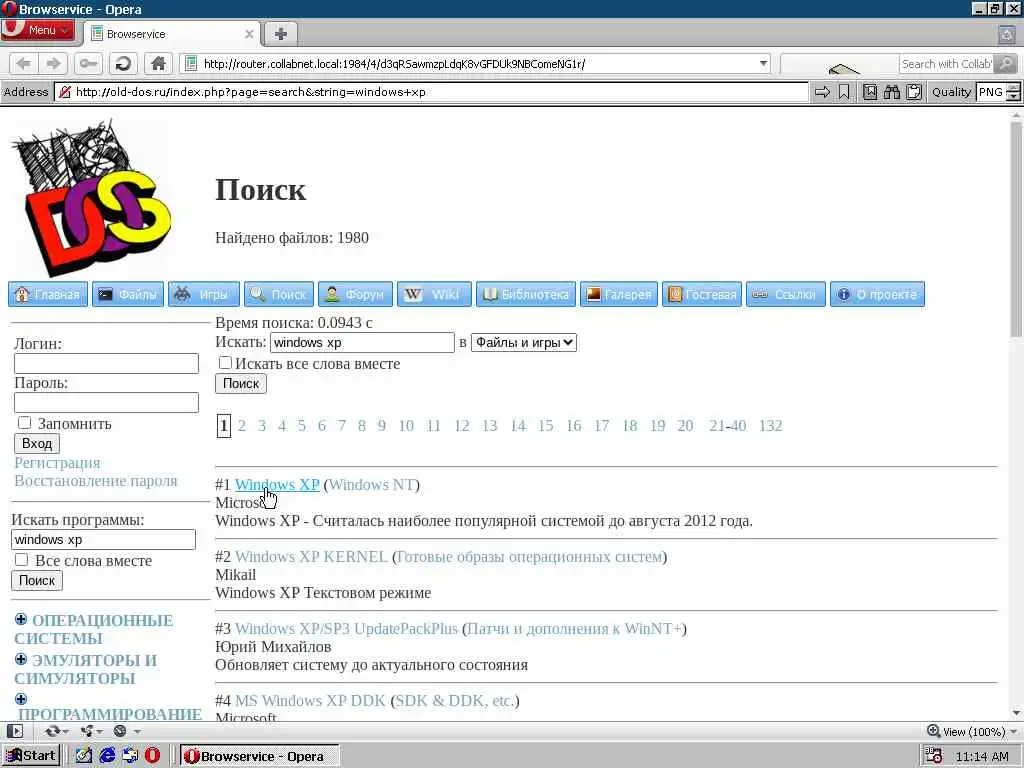Open the Windows NT category link
This screenshot has height=768, width=1024.
pyautogui.click(x=372, y=485)
